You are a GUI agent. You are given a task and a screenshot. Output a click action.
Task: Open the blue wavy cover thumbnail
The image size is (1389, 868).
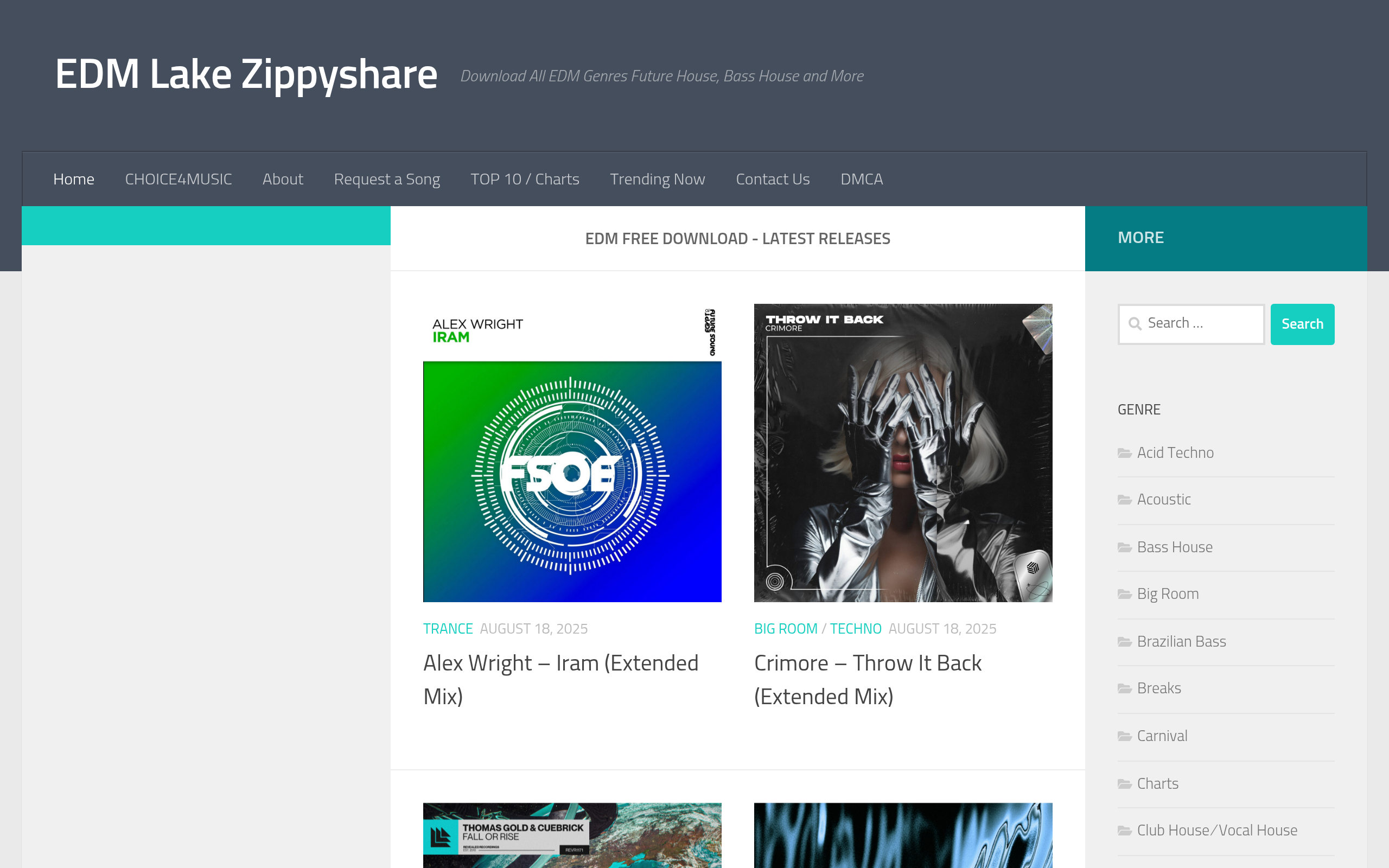903,835
